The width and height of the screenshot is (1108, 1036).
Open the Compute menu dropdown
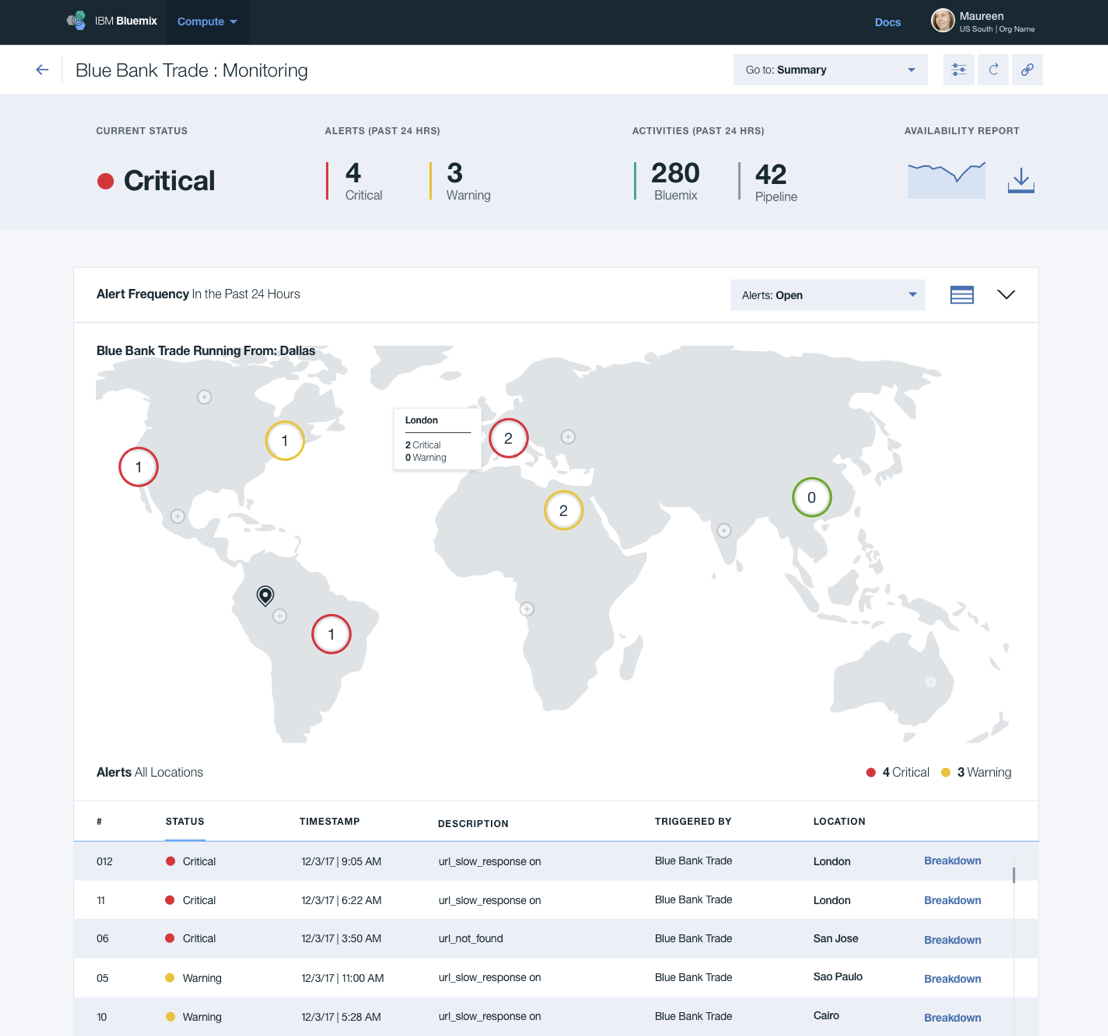(207, 22)
